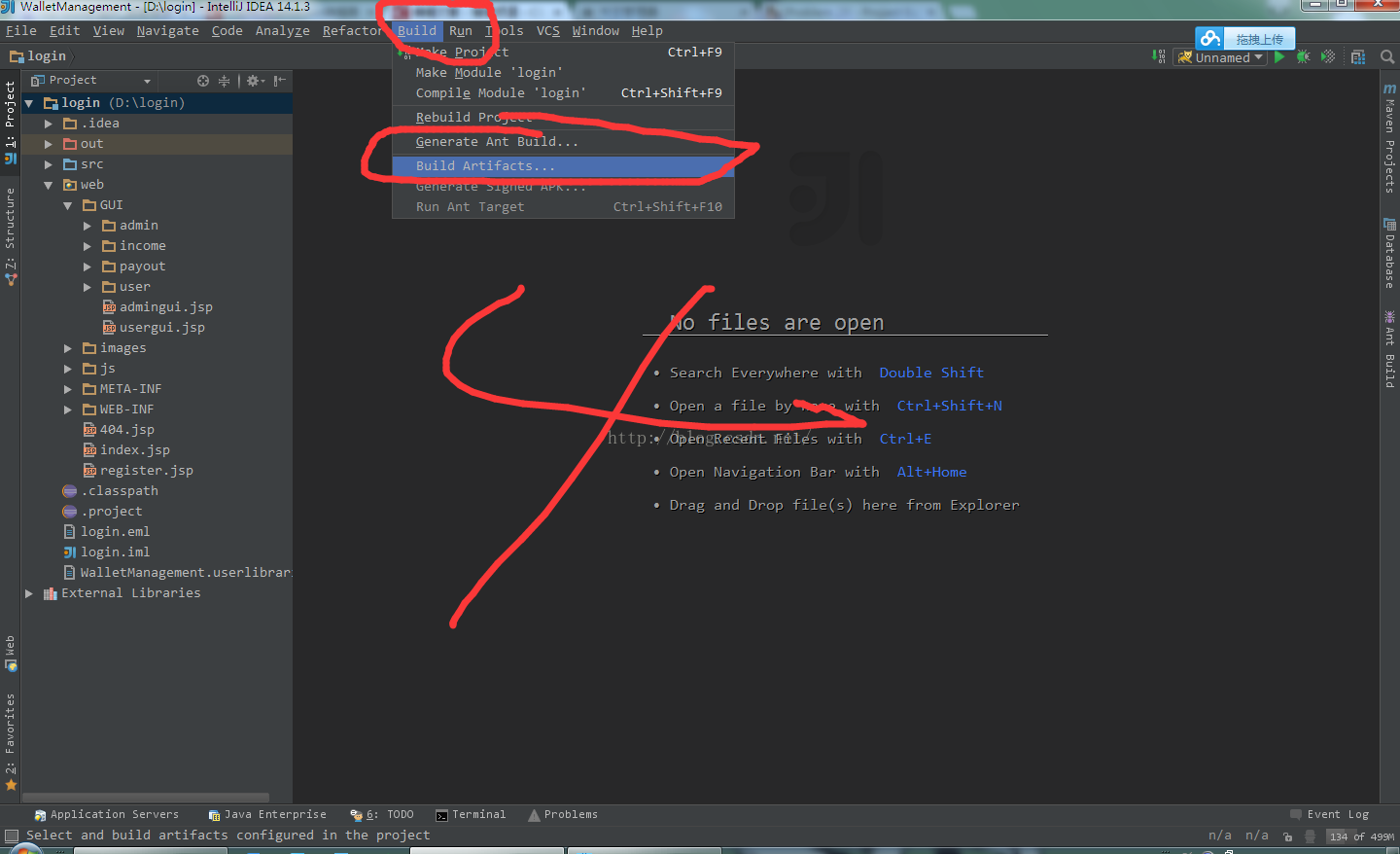Choose Compile Module 'login' menu entry
Screen dimensions: 1400x854
[x=563, y=93]
